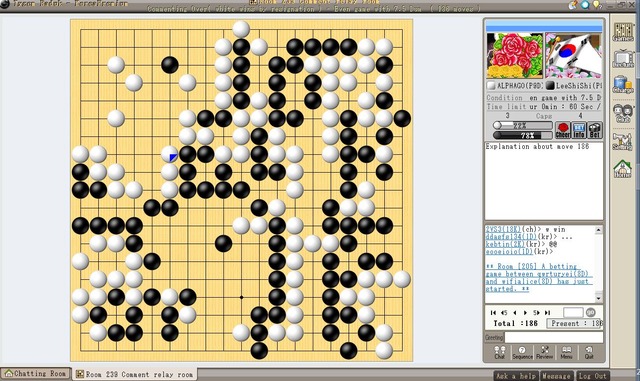This screenshot has width=640, height=381.
Task: Click the Review button
Action: point(544,352)
